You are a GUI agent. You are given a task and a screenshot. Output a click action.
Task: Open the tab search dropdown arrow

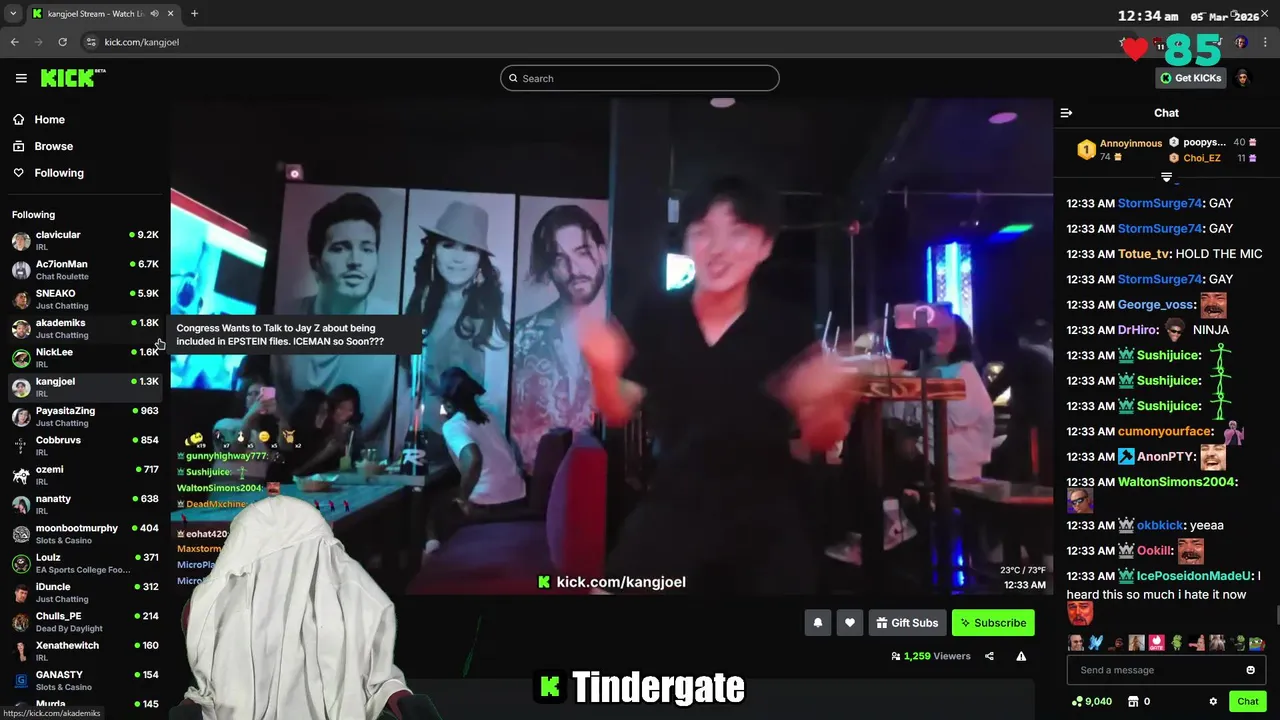pyautogui.click(x=12, y=14)
